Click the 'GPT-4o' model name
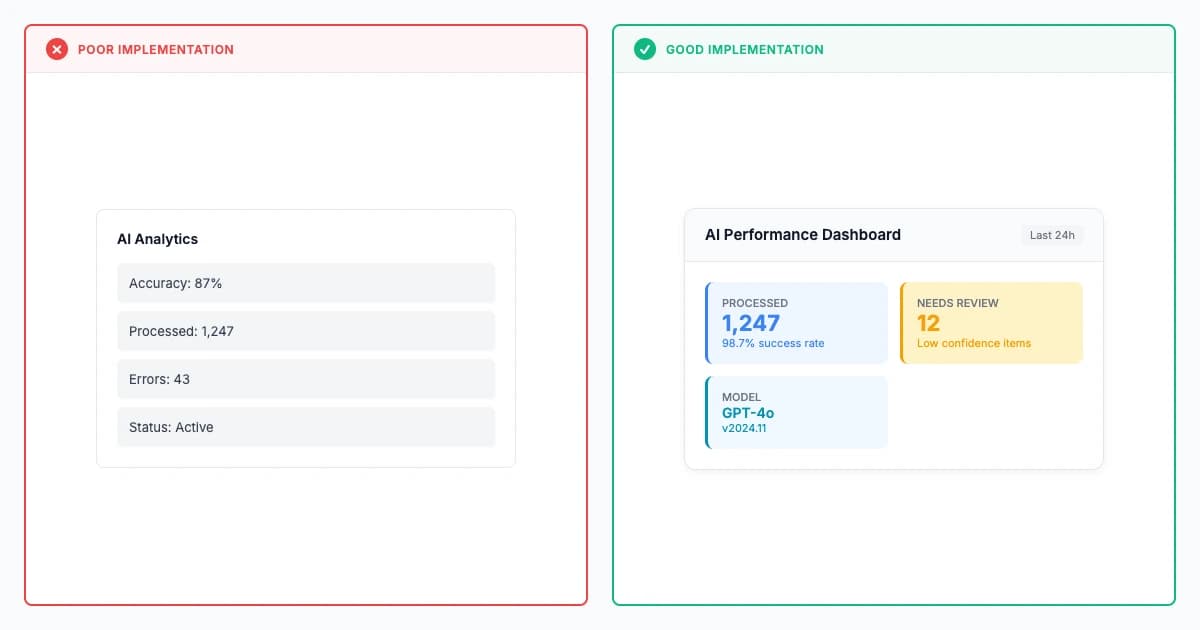 (x=748, y=413)
